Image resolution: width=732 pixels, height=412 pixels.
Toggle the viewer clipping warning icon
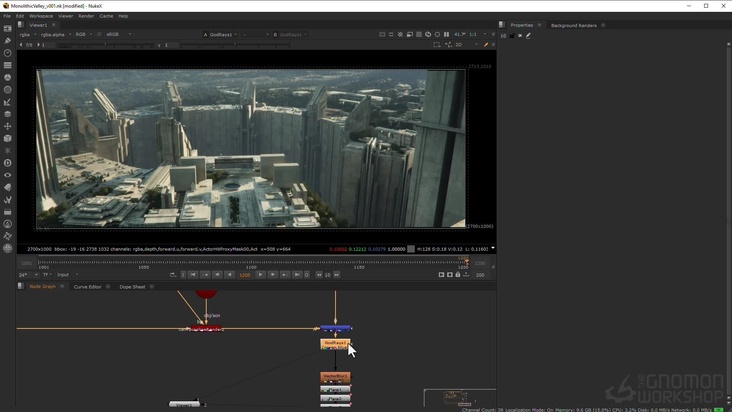pos(400,34)
